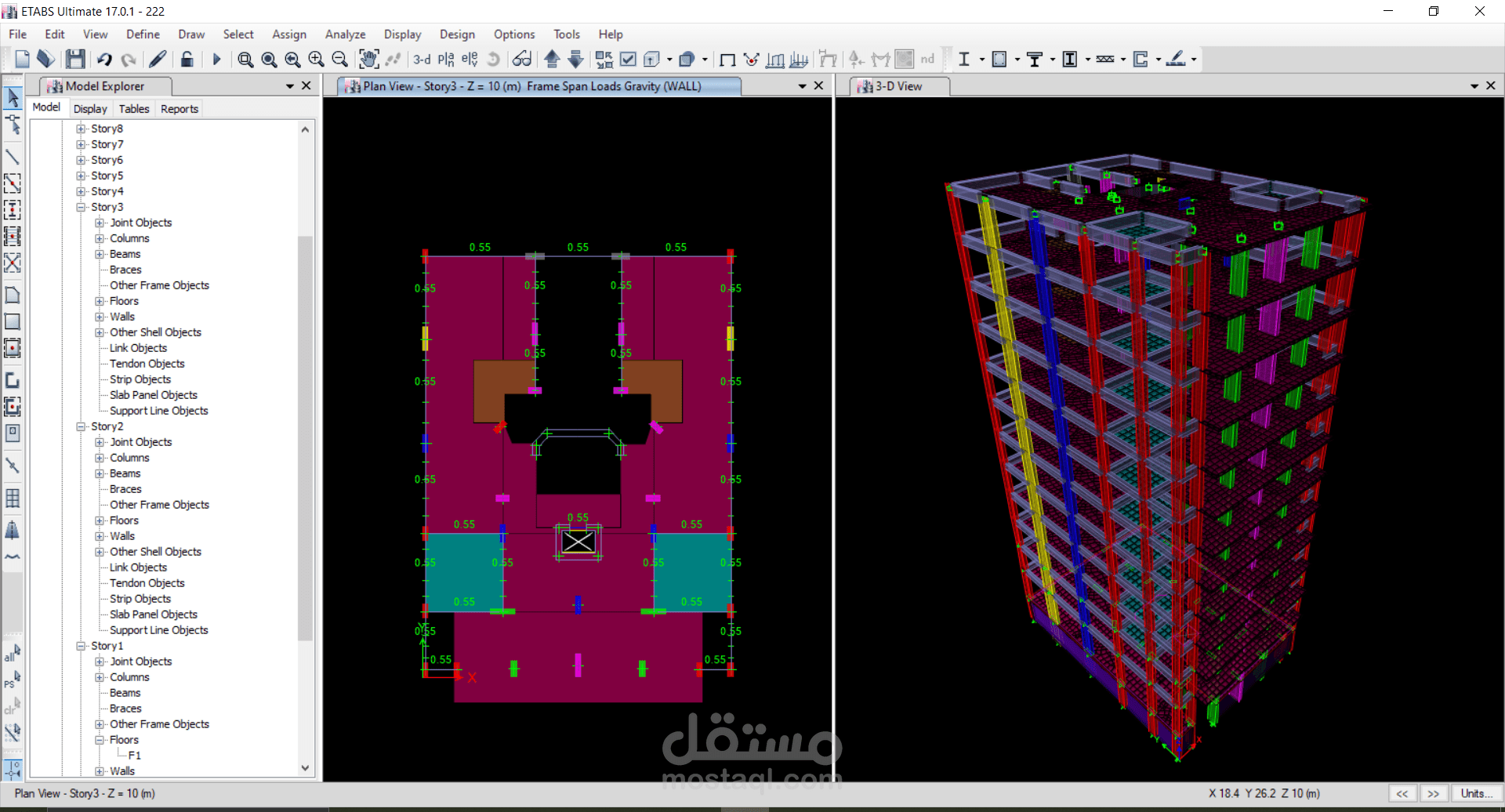Click the Zoom In (plus) magnifier
Image resolution: width=1505 pixels, height=812 pixels.
click(316, 60)
